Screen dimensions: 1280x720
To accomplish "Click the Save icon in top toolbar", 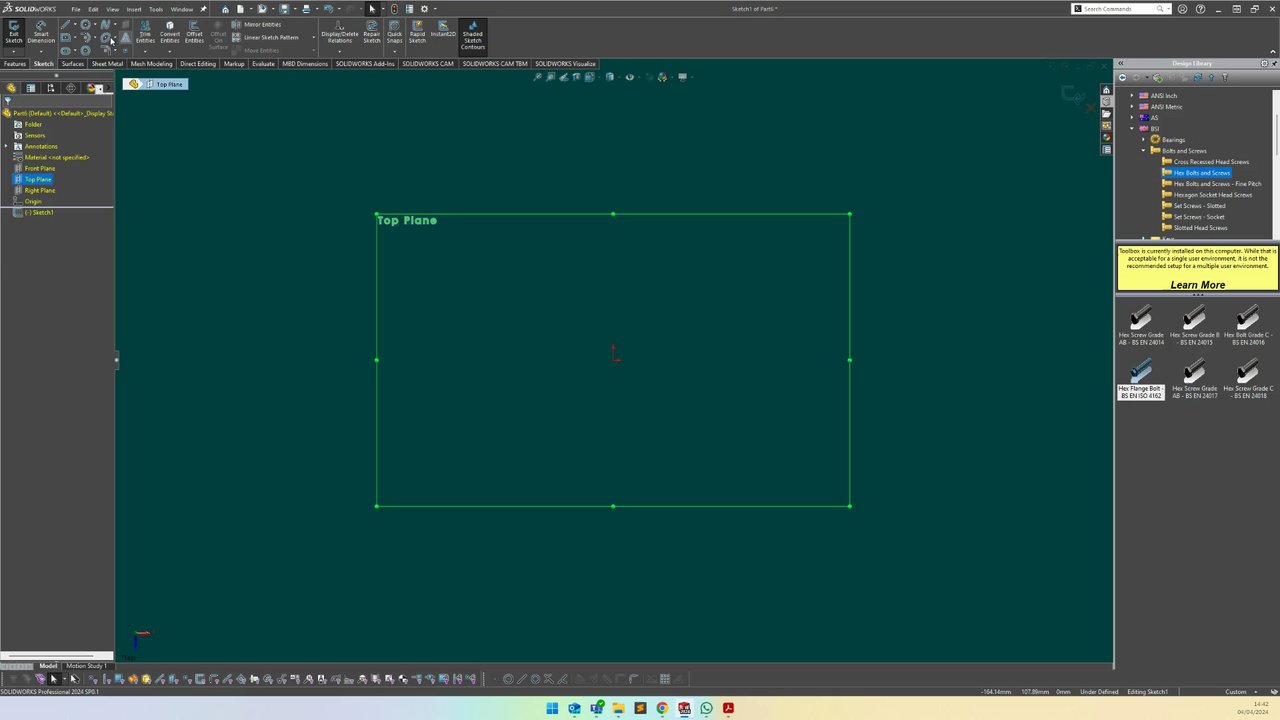I will click(x=284, y=9).
